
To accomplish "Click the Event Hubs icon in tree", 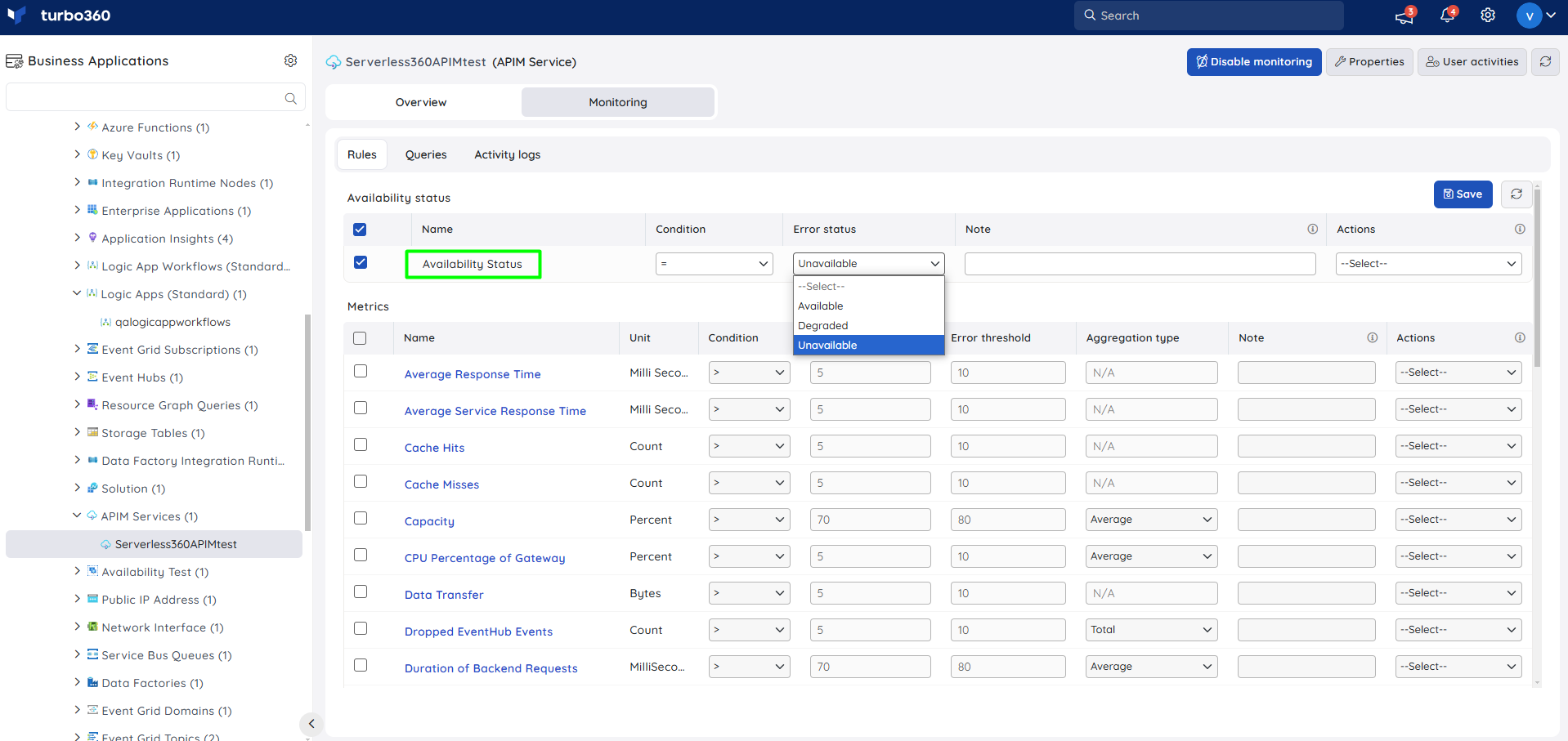I will click(x=92, y=377).
